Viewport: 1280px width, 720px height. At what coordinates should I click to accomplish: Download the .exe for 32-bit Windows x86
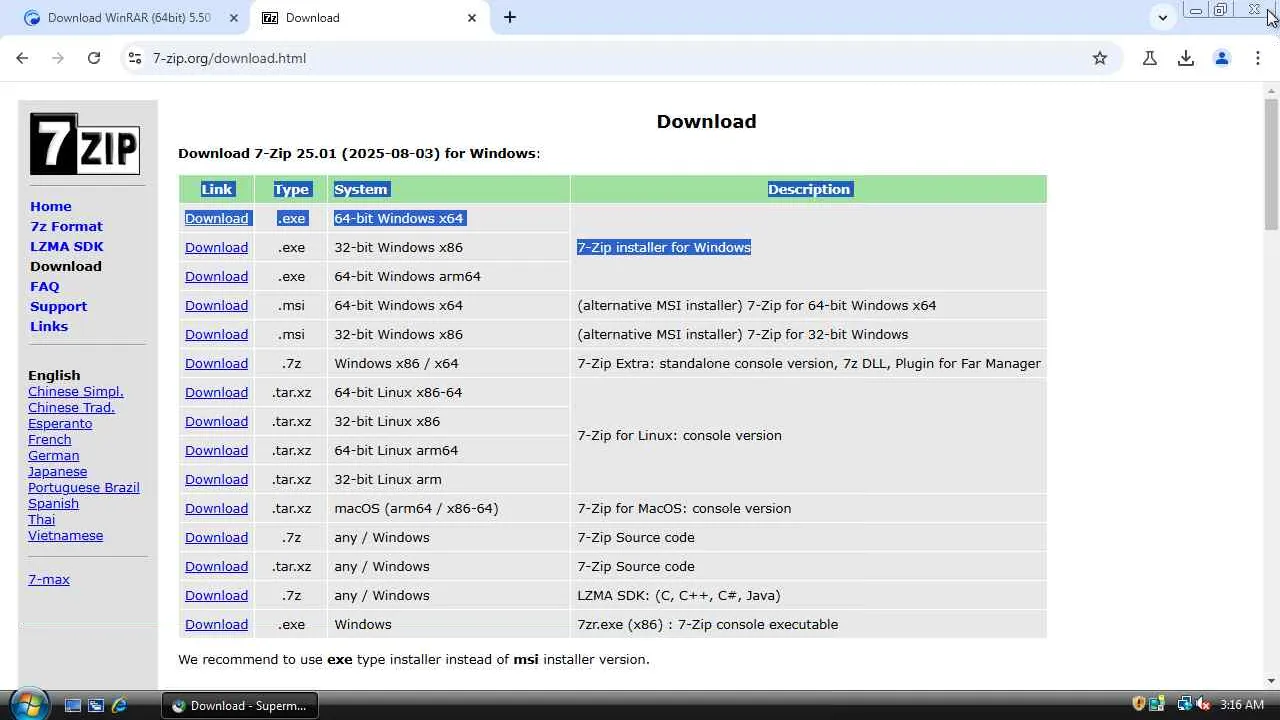216,247
